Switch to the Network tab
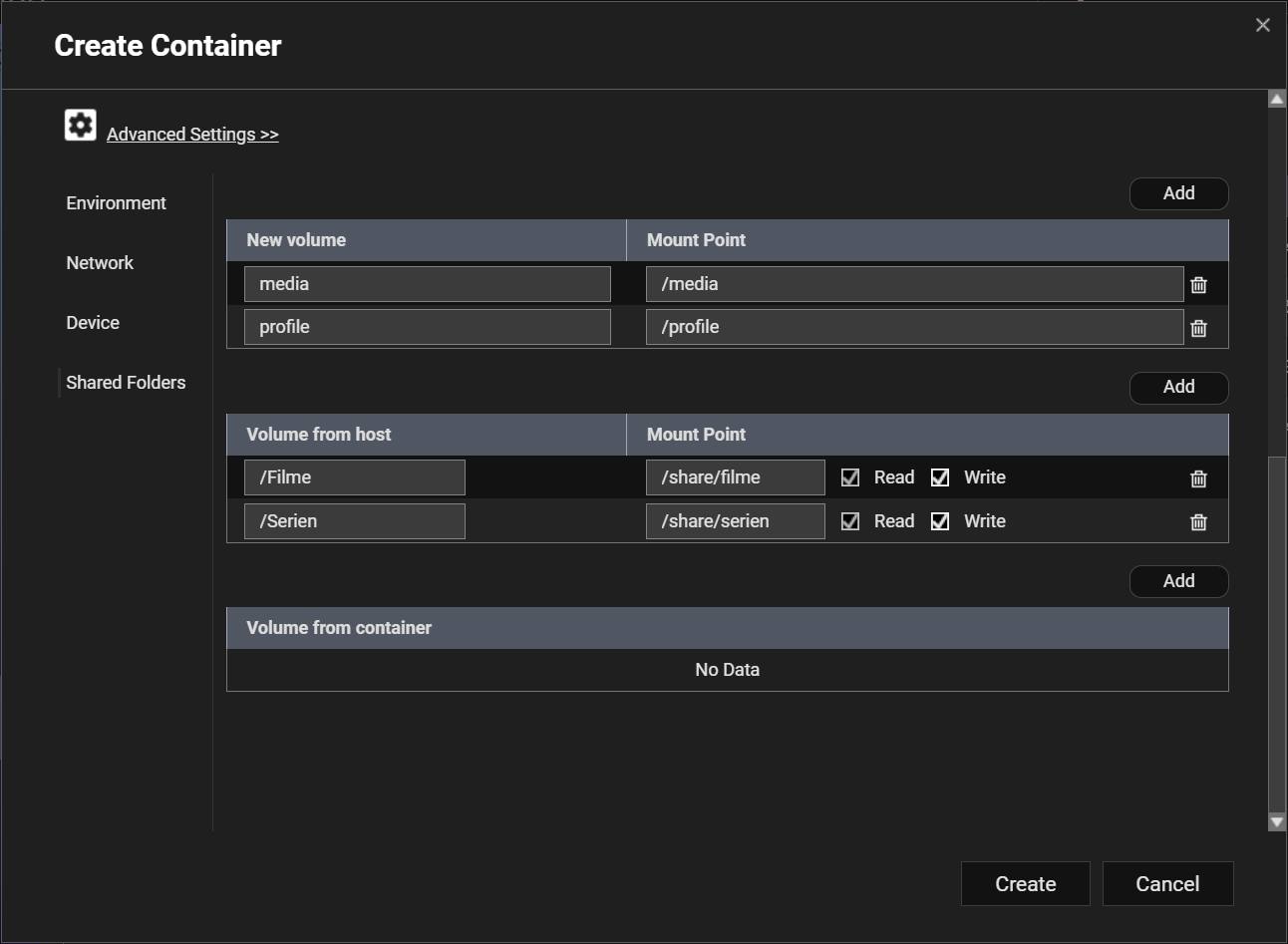Screen dimensions: 1288x944 [100, 263]
